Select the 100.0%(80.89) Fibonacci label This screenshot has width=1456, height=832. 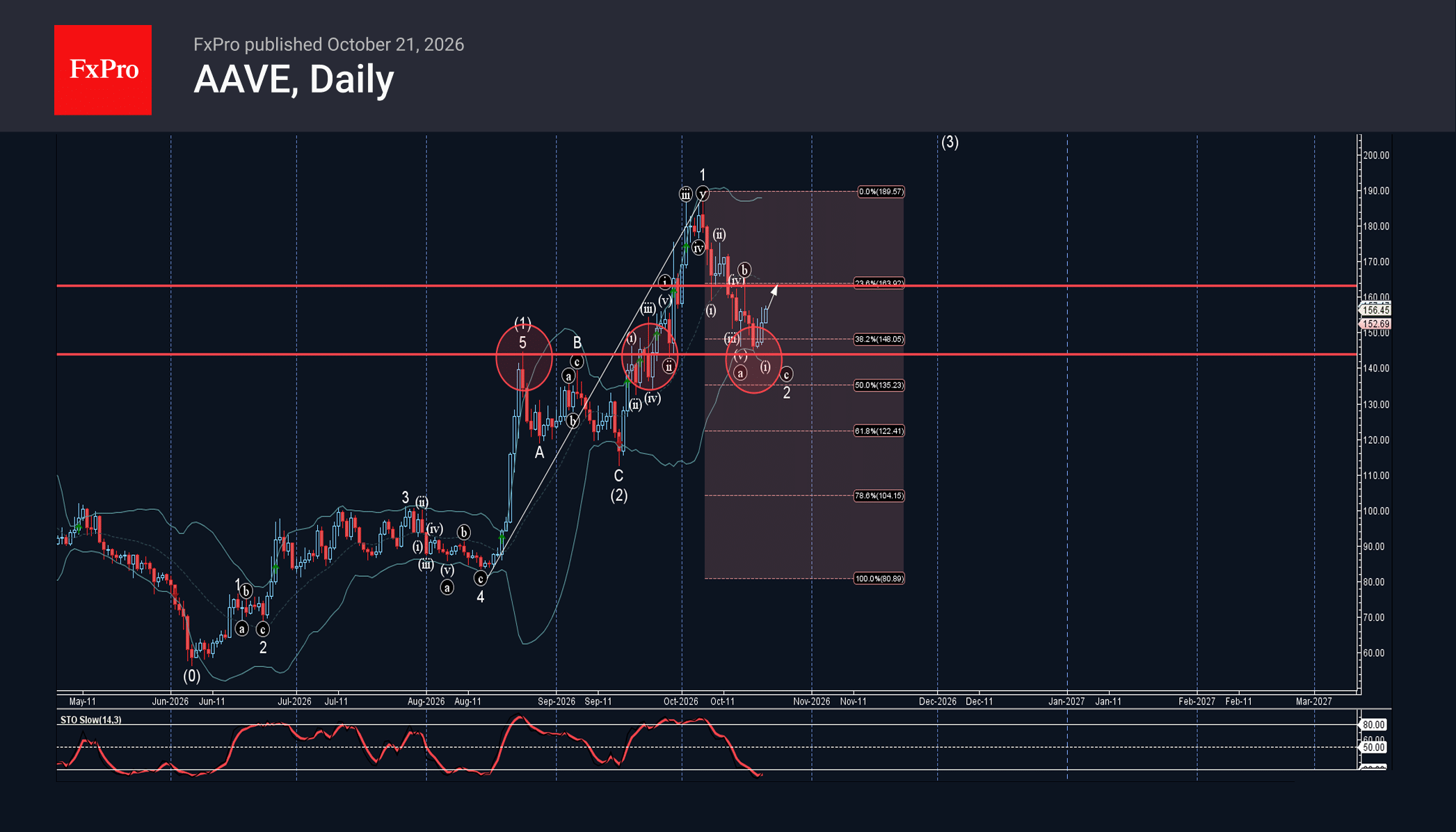click(x=879, y=579)
